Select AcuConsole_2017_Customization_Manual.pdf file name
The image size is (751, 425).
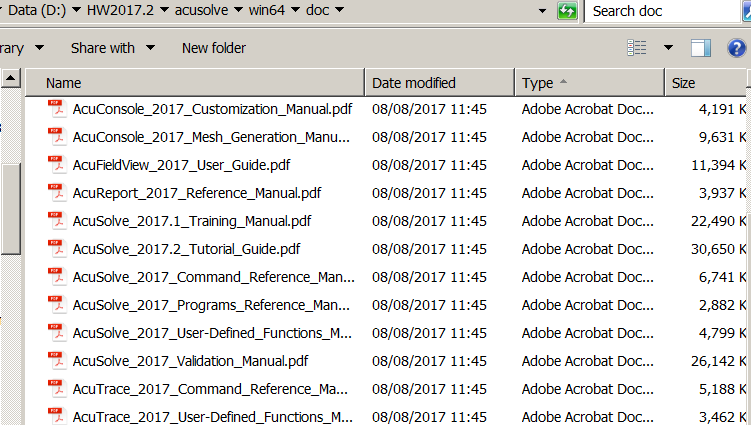click(212, 109)
